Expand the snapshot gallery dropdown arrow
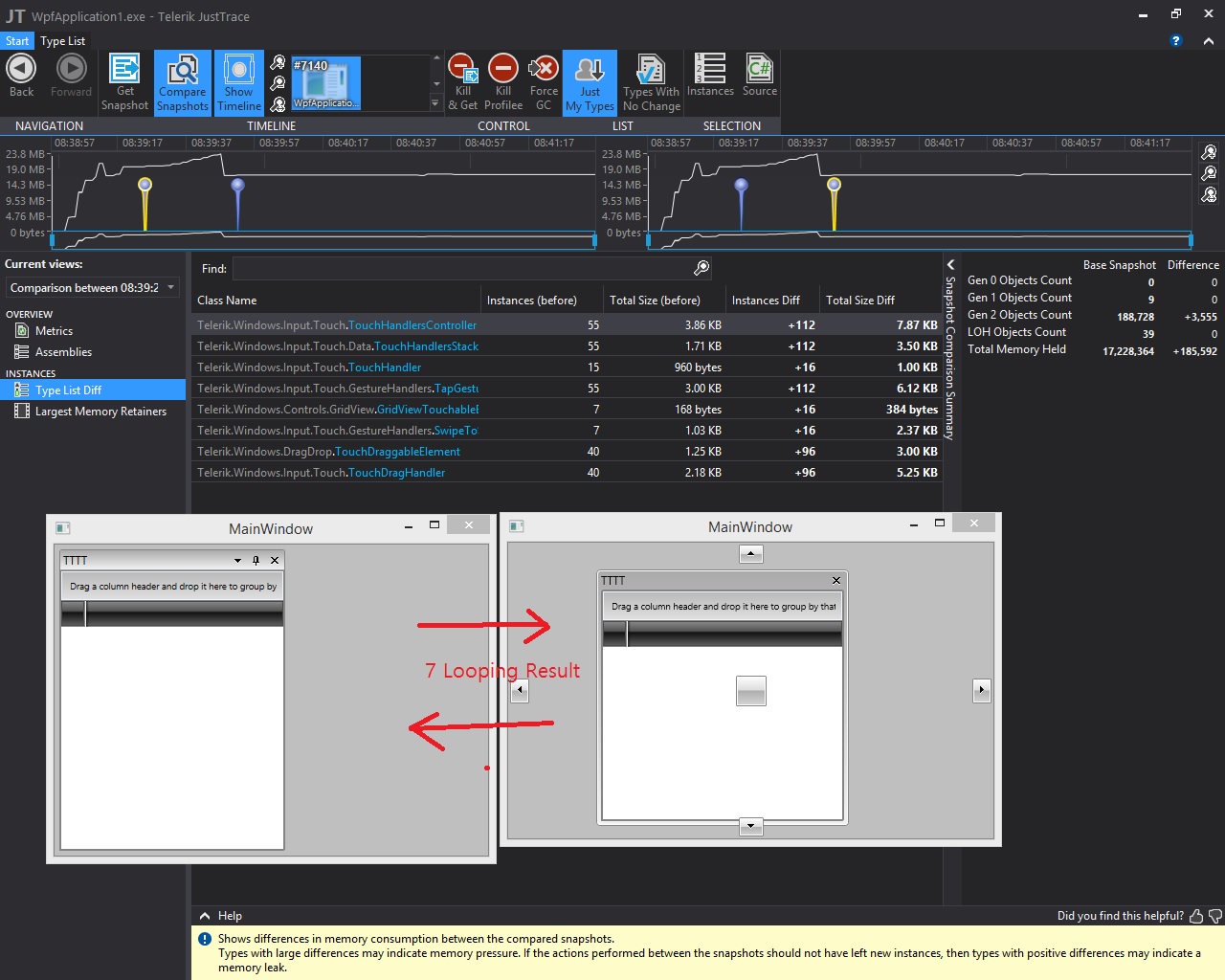This screenshot has width=1225, height=980. [x=436, y=103]
